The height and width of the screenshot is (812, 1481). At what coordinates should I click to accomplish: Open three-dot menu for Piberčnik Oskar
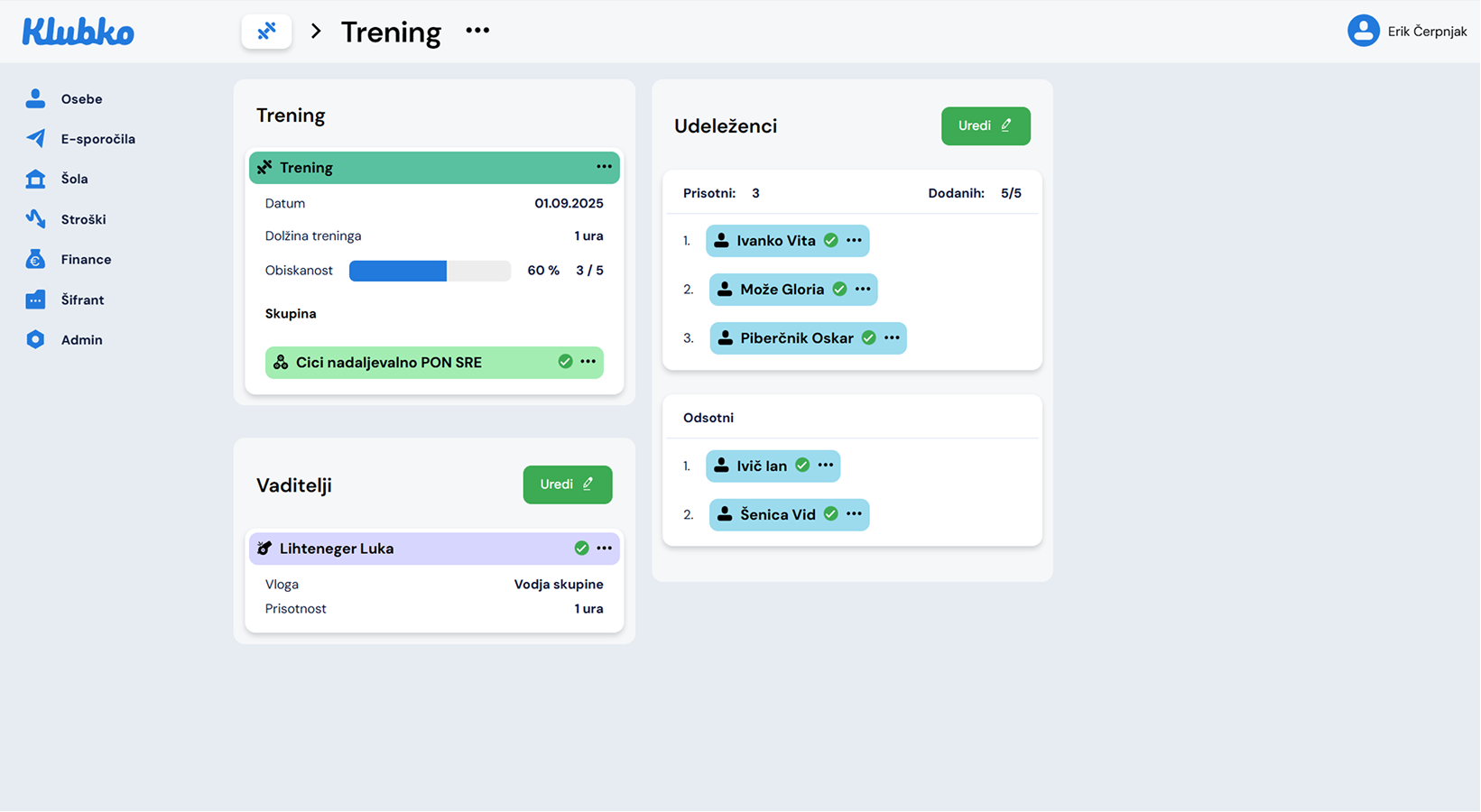[x=892, y=337]
